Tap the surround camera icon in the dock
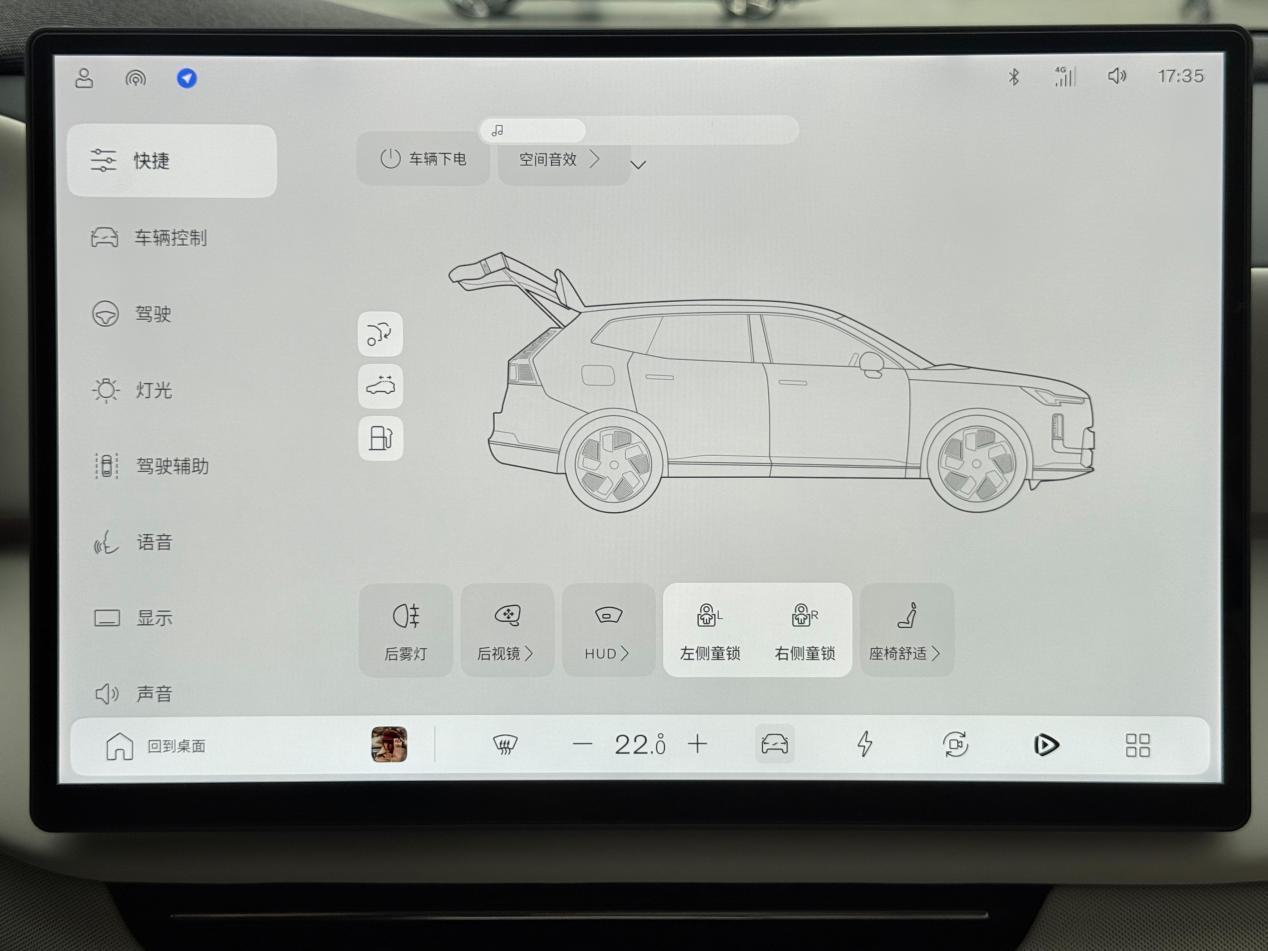The image size is (1268, 951). (956, 744)
